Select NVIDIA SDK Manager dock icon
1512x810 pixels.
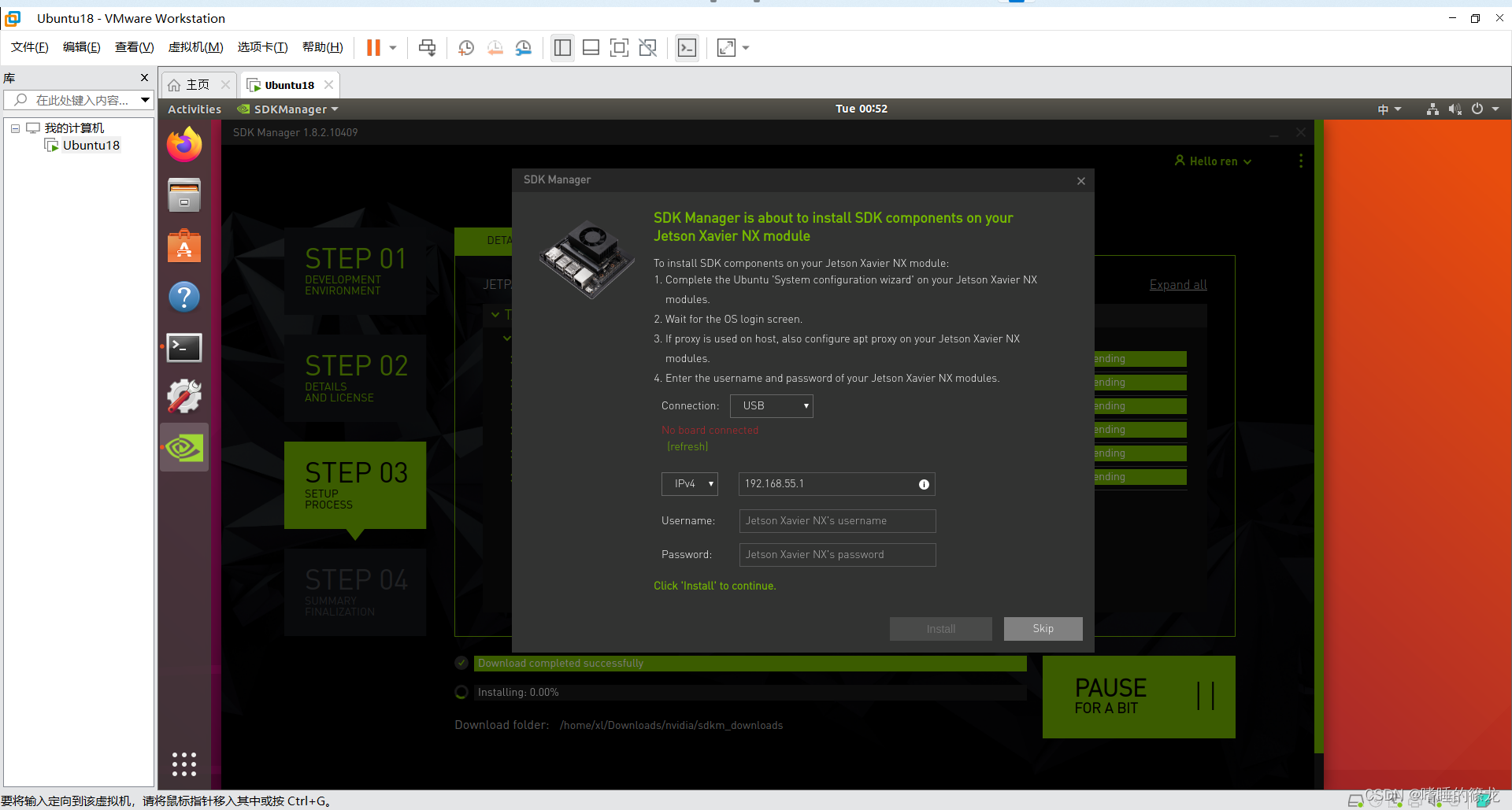[x=184, y=448]
